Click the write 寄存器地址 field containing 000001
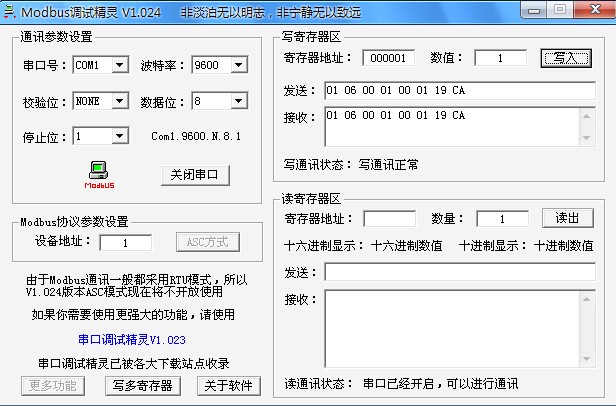616x406 pixels. (x=388, y=58)
